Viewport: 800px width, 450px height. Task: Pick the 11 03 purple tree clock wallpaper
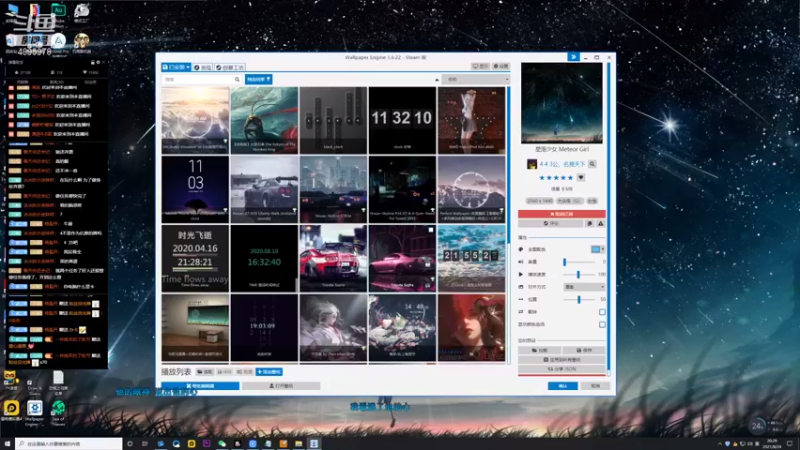pyautogui.click(x=195, y=189)
